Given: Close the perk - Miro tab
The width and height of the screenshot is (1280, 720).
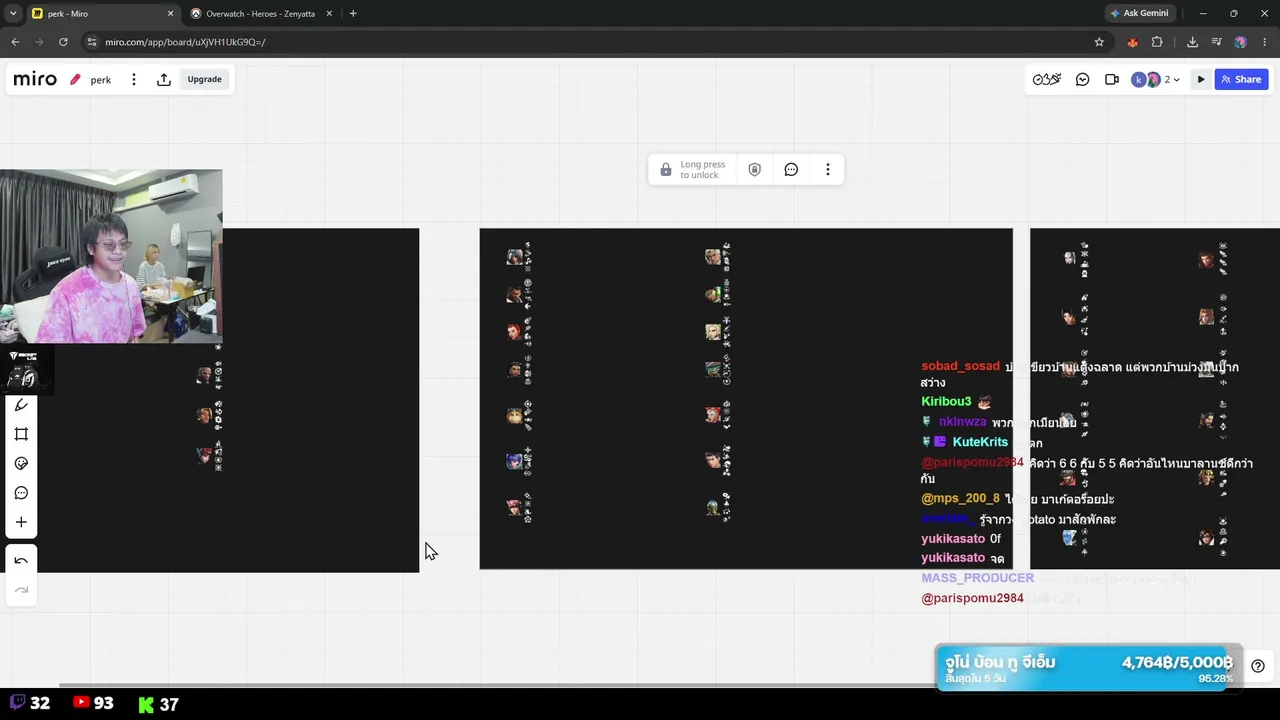Looking at the screenshot, I should pyautogui.click(x=170, y=14).
